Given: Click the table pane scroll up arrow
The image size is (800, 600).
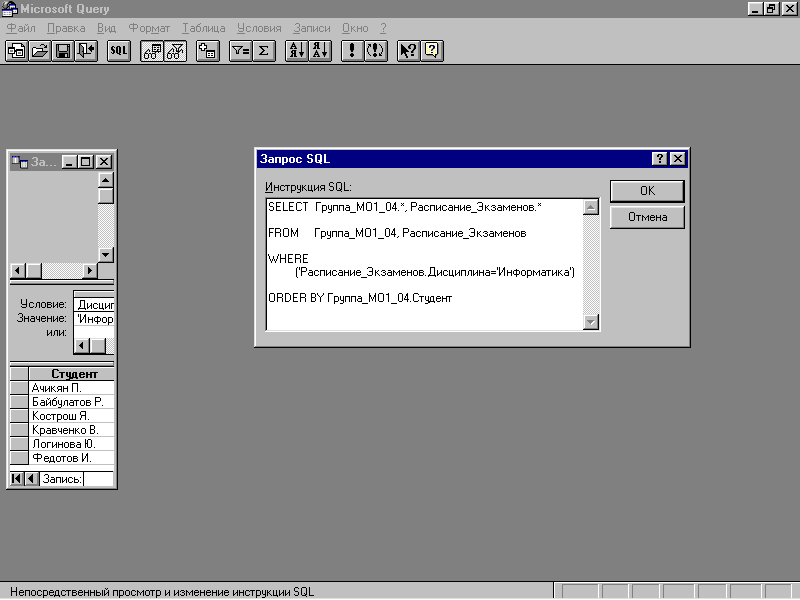Looking at the screenshot, I should 106,180.
